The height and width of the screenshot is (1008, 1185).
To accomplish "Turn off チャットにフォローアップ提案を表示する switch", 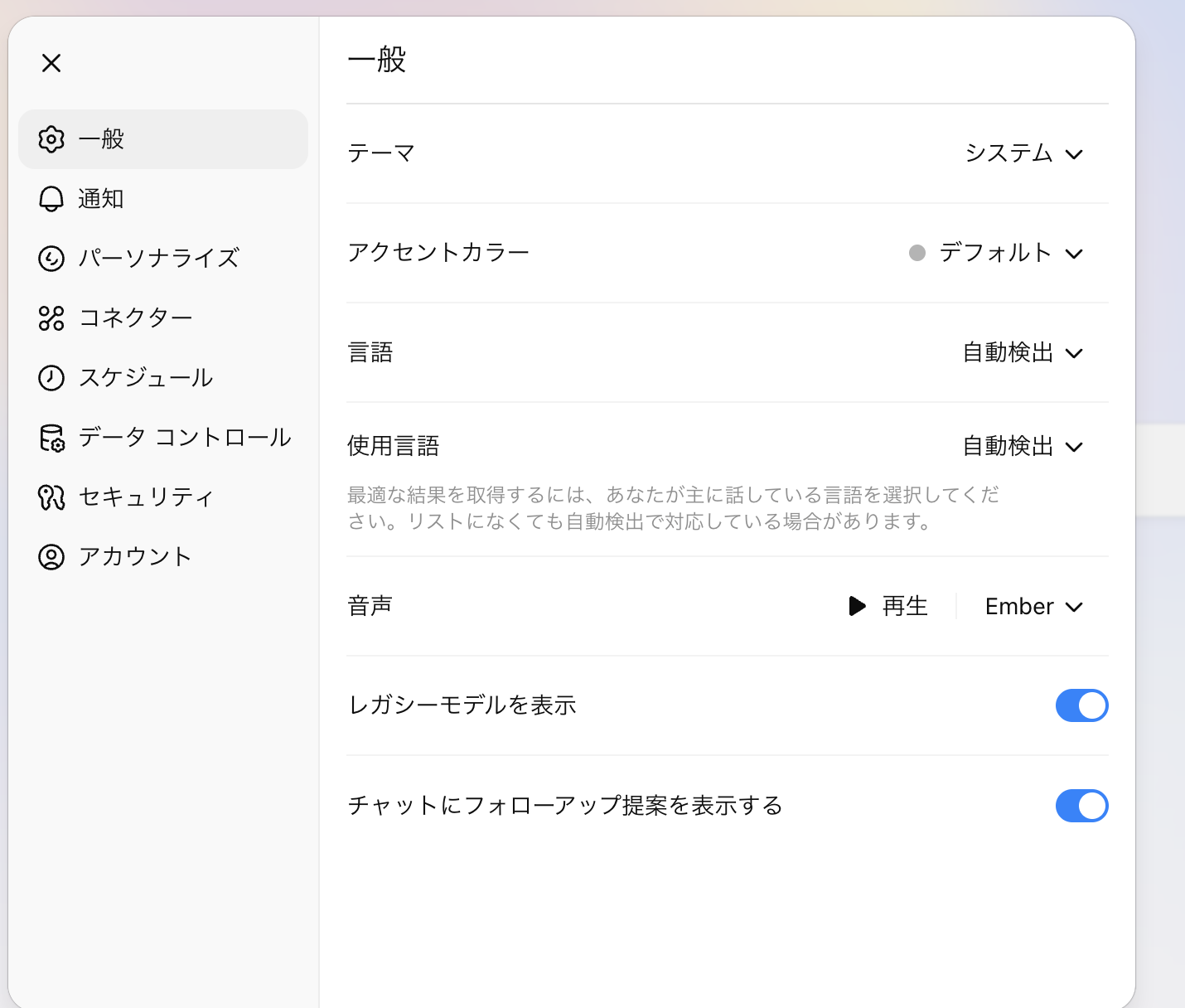I will [x=1081, y=806].
